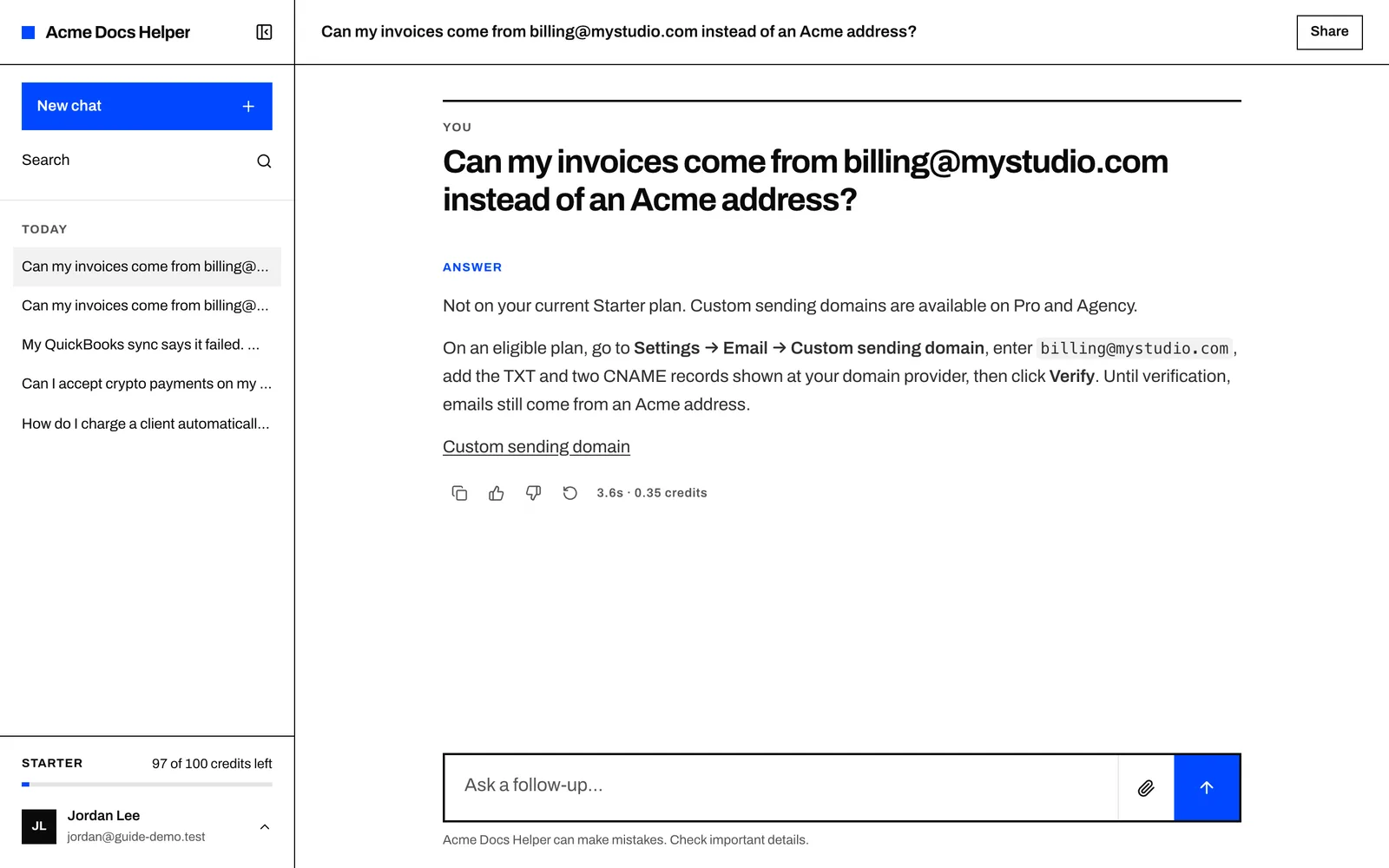Viewport: 1389px width, 868px height.
Task: Focus the Ask a follow-up input field
Action: (x=781, y=787)
